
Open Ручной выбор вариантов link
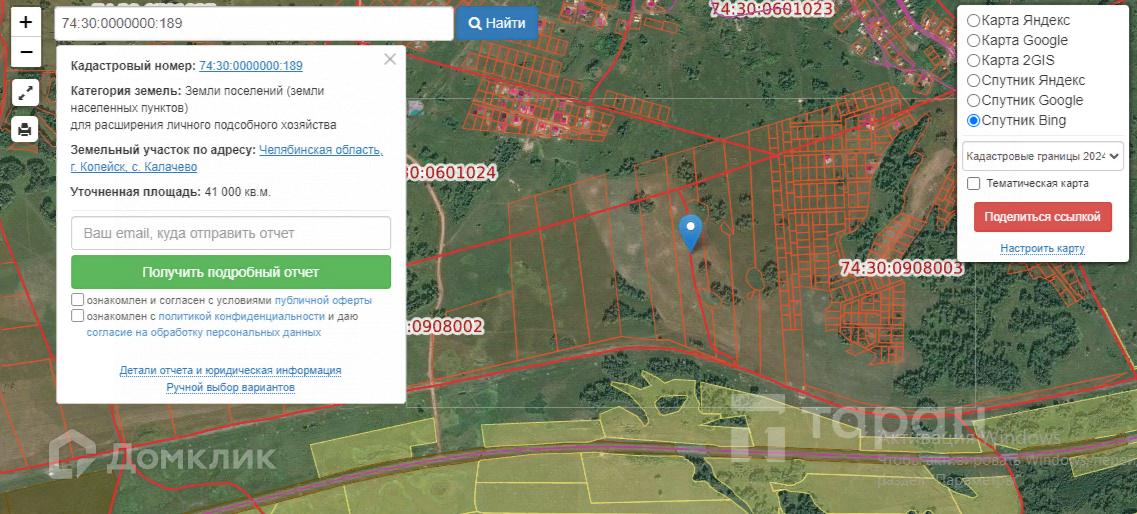click(x=231, y=388)
